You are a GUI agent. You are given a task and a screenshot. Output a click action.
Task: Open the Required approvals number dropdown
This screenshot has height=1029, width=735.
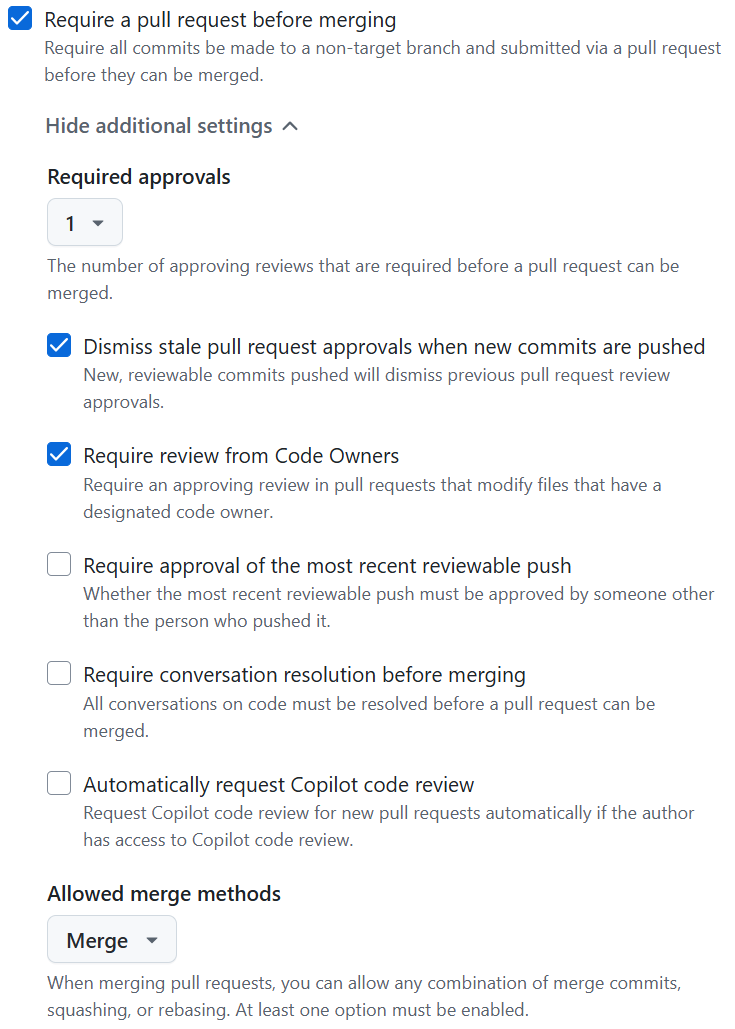(84, 223)
